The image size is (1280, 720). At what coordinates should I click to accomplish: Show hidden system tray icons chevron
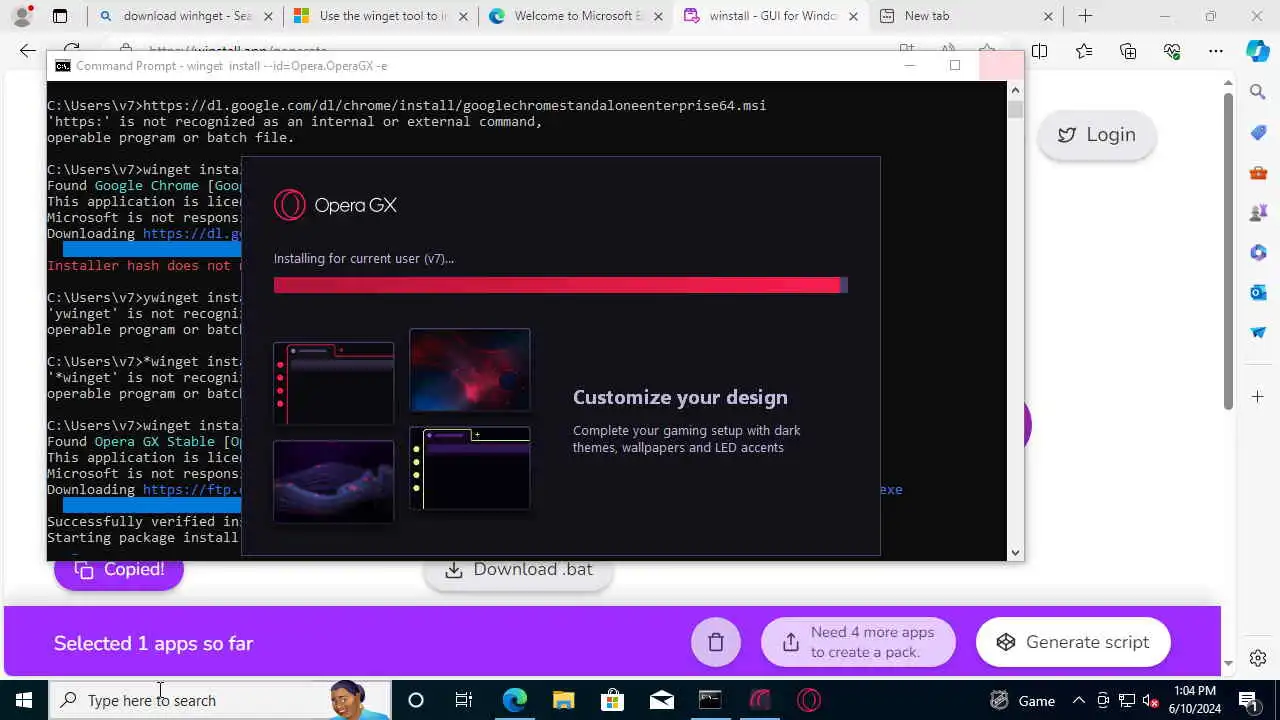tap(1079, 700)
